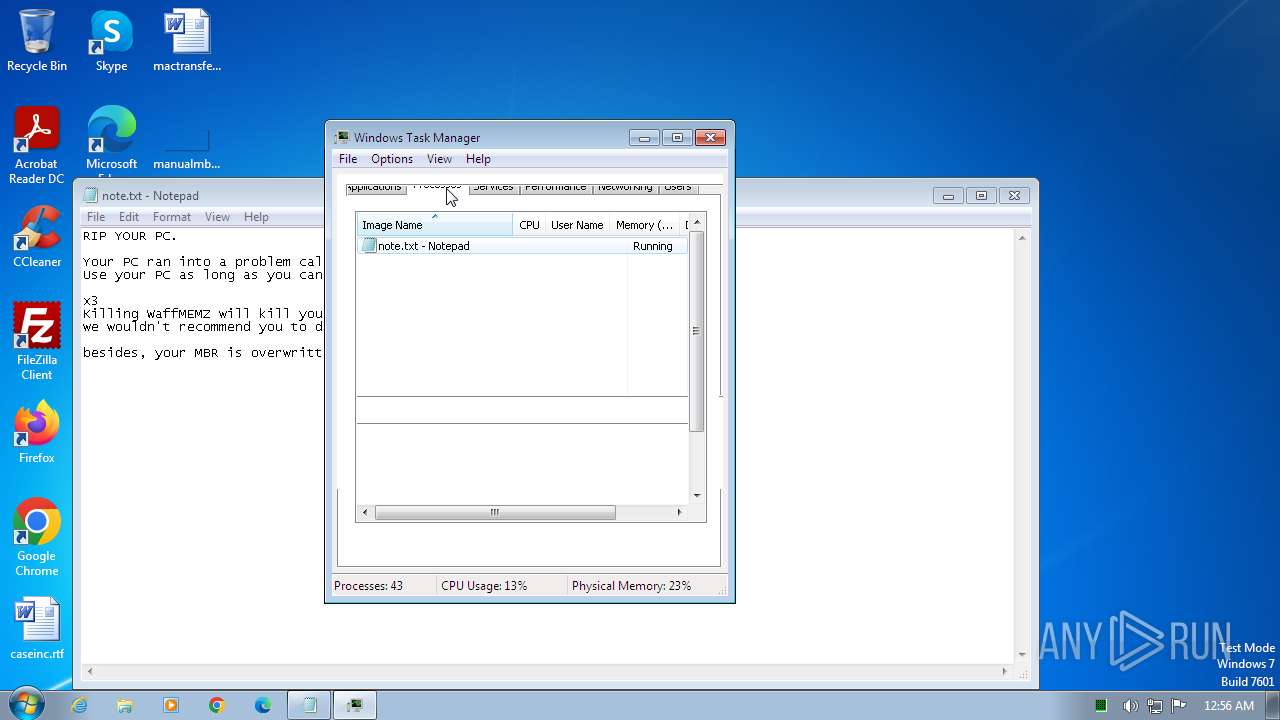Launch Internet Explorer from the taskbar
Image resolution: width=1280 pixels, height=720 pixels.
[x=79, y=705]
